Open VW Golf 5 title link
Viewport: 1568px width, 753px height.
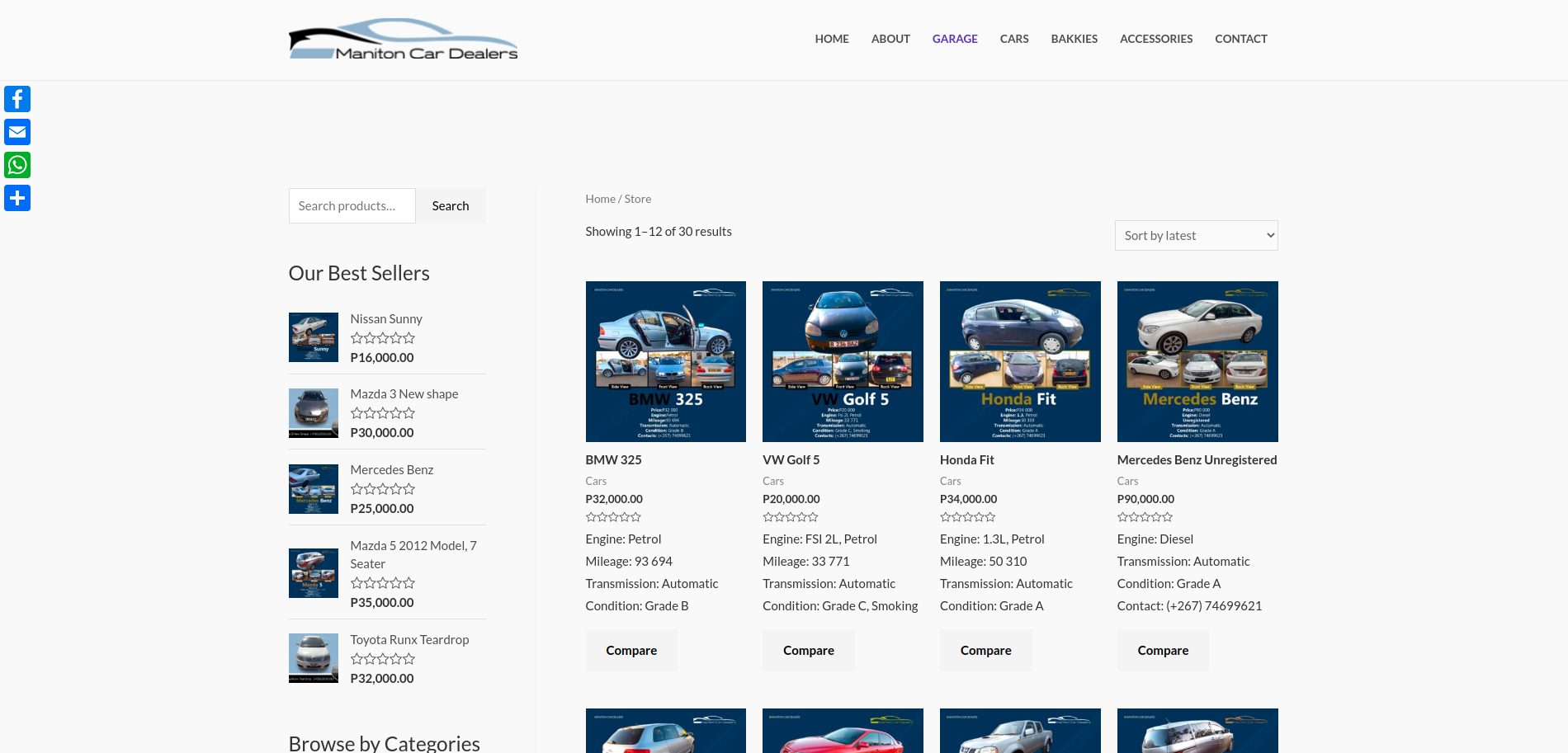(x=791, y=460)
